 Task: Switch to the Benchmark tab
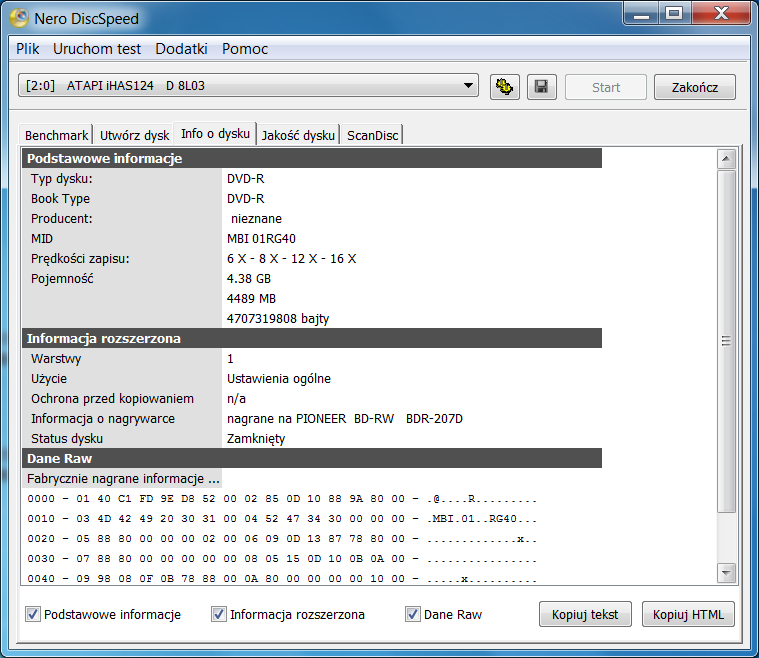tap(57, 135)
